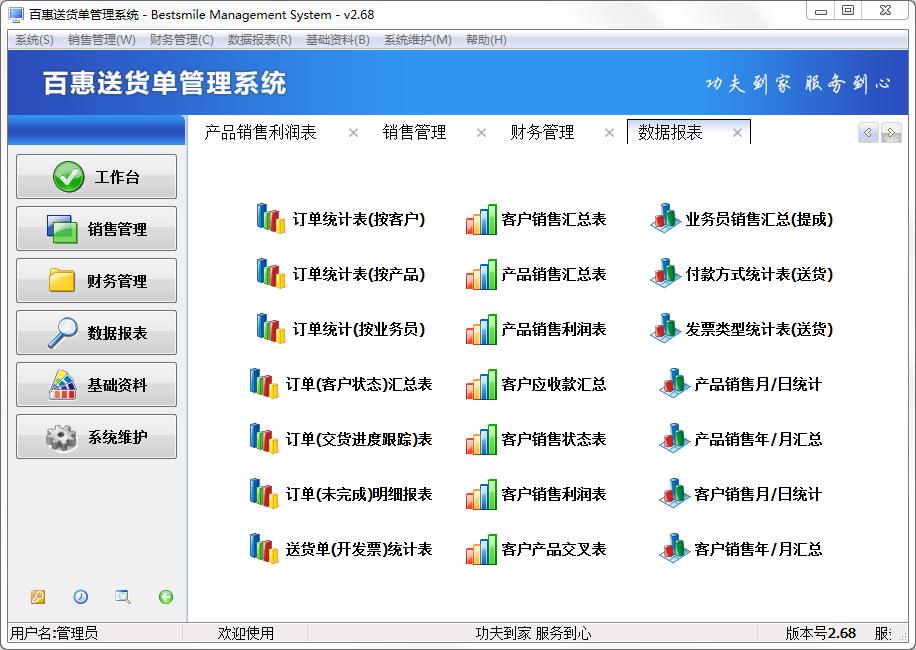
Task: Open the 销售管理 sidebar button
Action: [96, 228]
